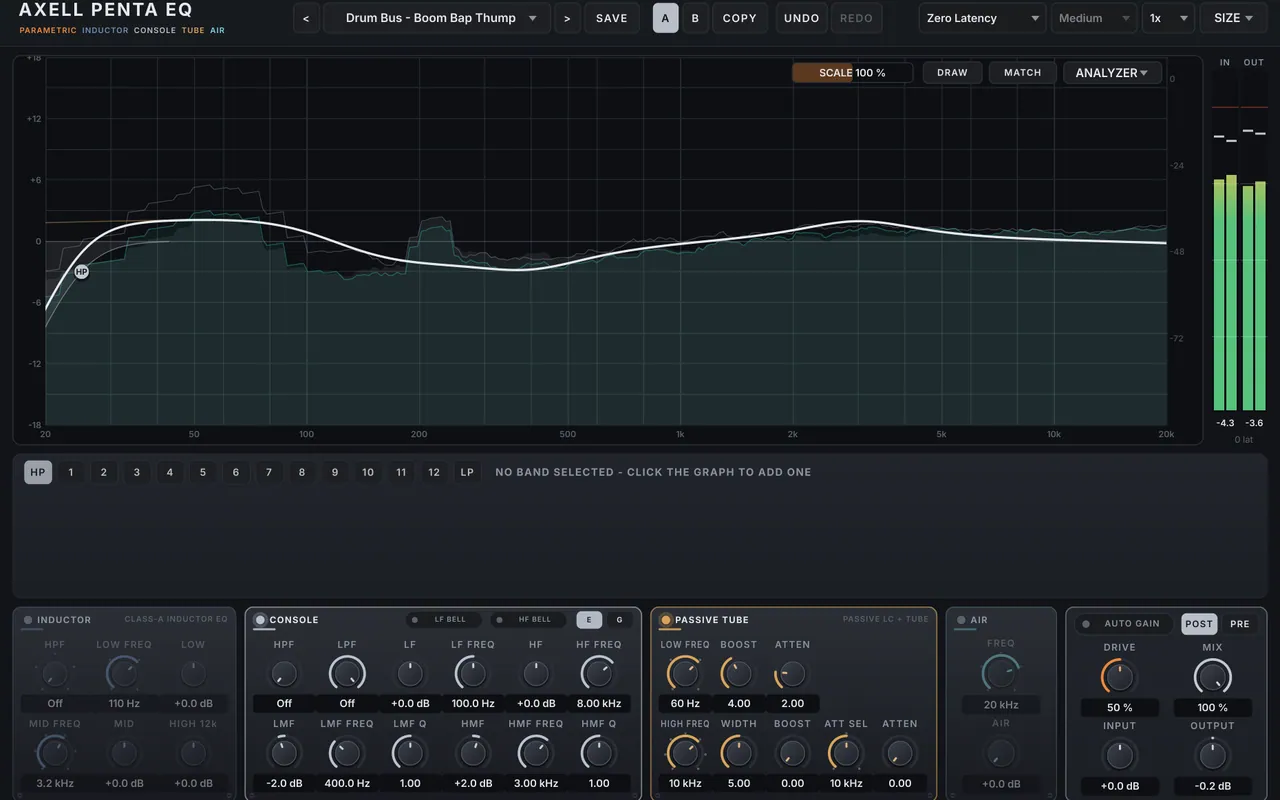Click the Passive Tube low BOOST knob
1280x800 pixels.
(x=738, y=673)
